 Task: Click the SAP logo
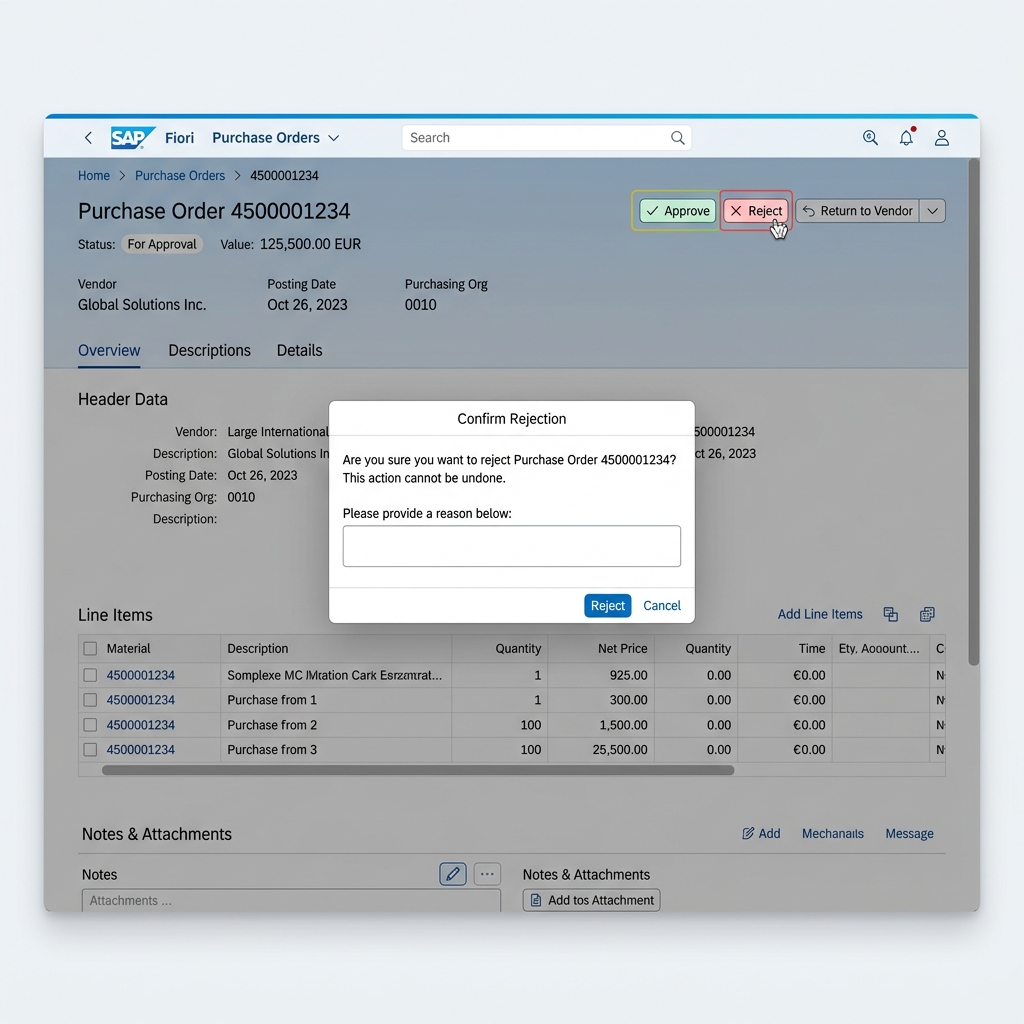pos(133,138)
